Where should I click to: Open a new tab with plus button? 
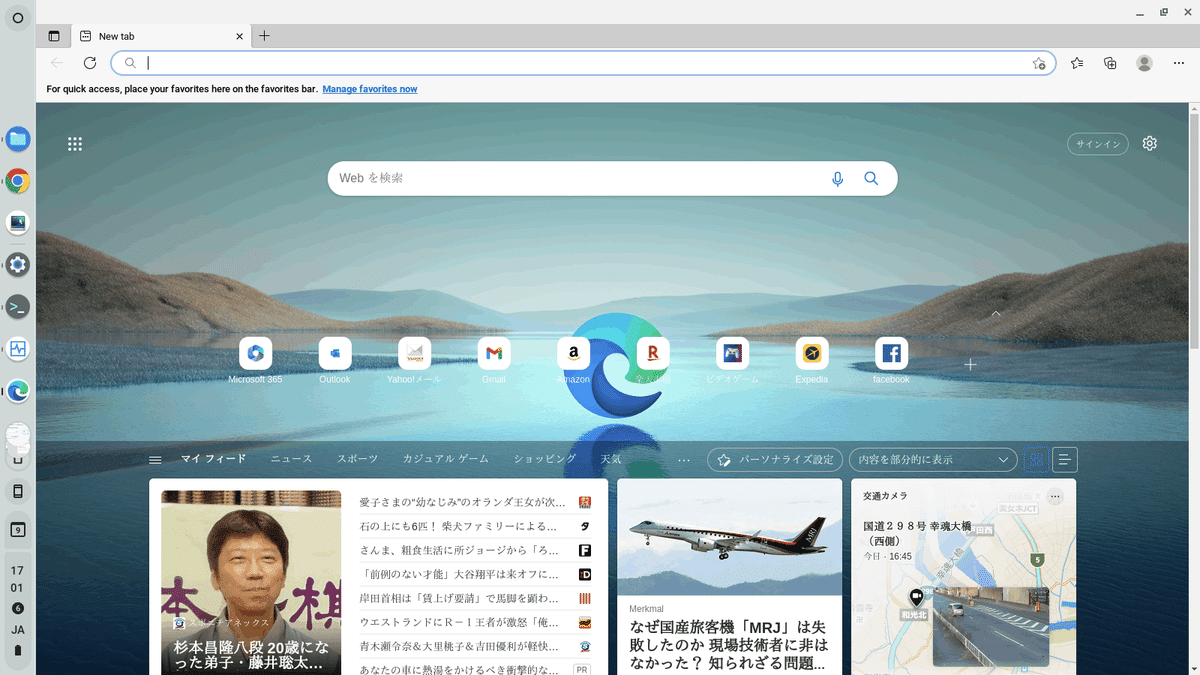[x=264, y=36]
